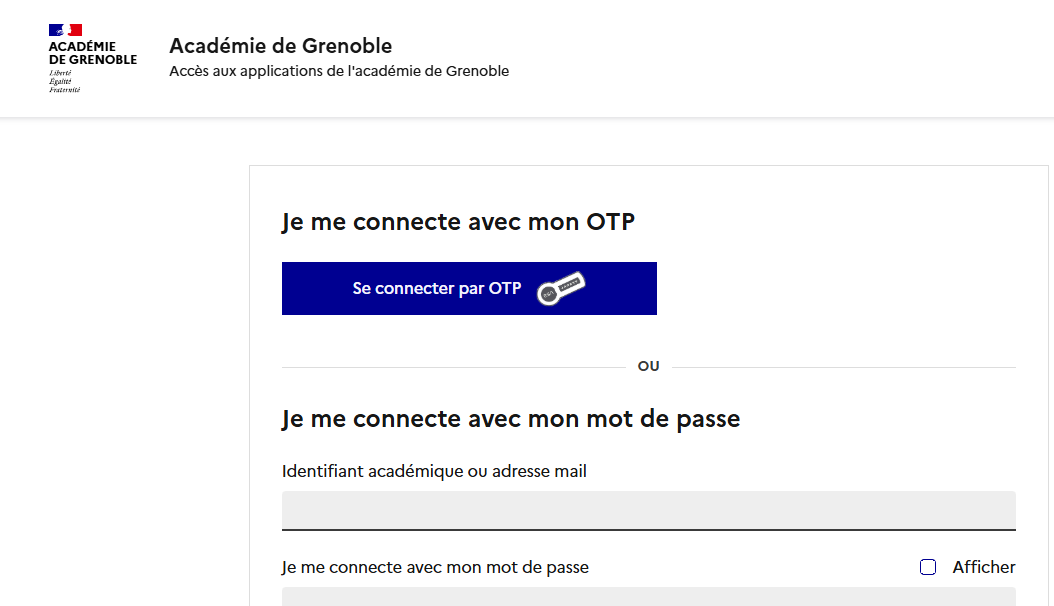Select the access applications subtitle text

[x=339, y=71]
